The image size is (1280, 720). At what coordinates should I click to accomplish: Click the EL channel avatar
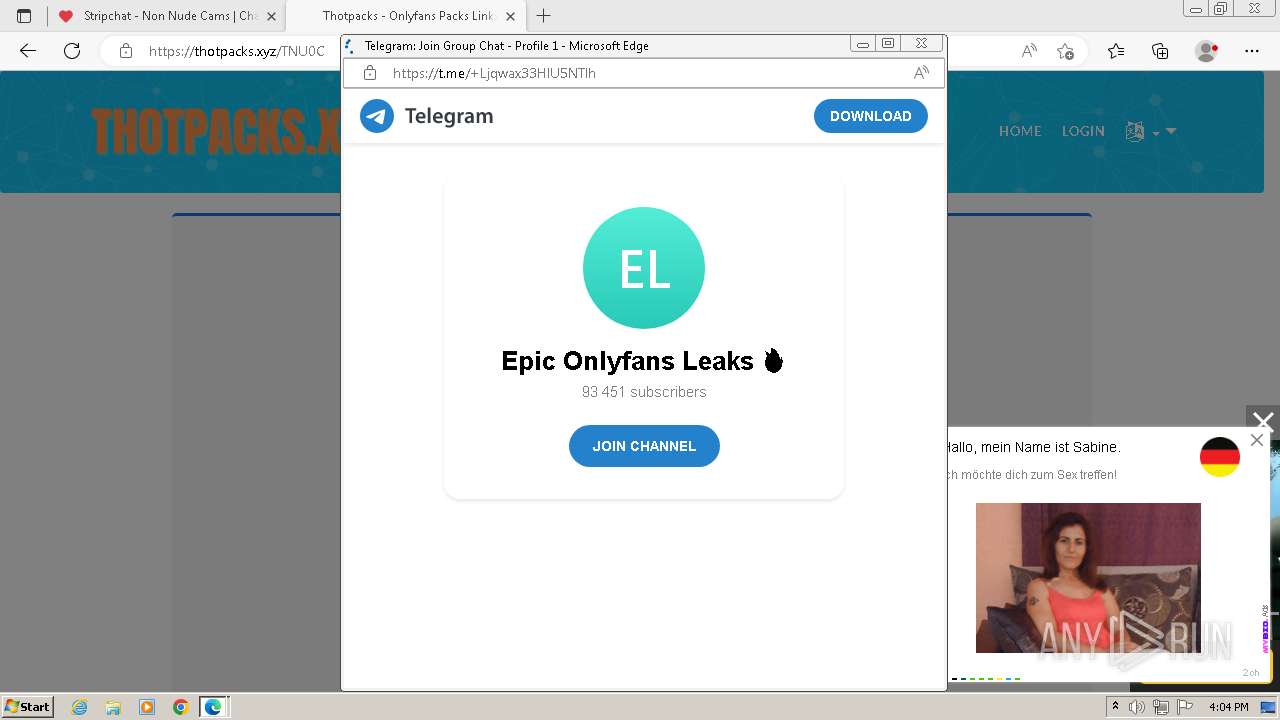644,268
